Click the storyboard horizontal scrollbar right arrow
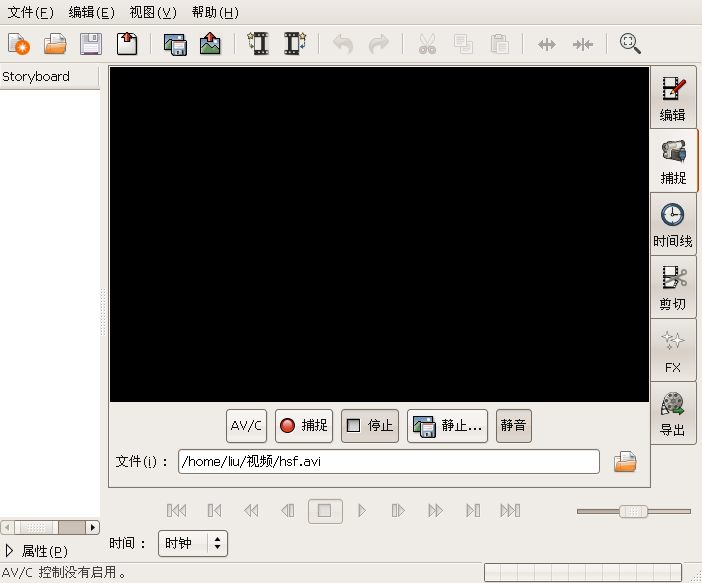 92,527
